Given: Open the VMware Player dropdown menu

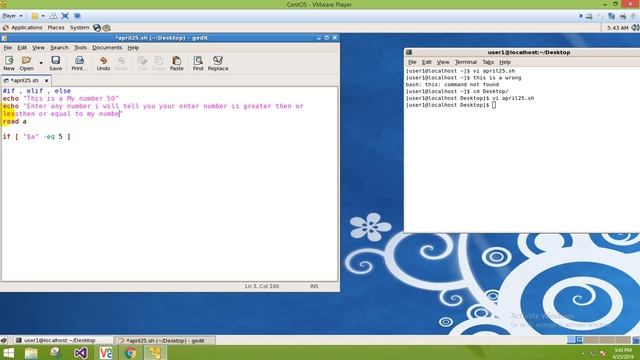Looking at the screenshot, I should (x=12, y=16).
